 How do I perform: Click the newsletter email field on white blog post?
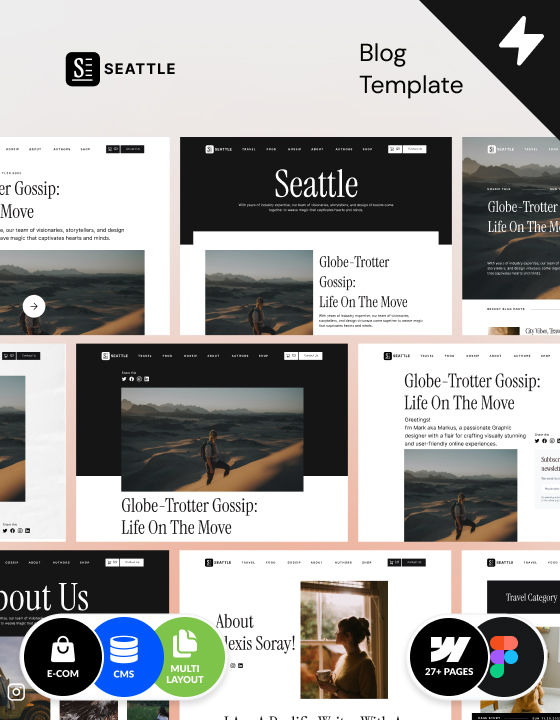point(551,489)
